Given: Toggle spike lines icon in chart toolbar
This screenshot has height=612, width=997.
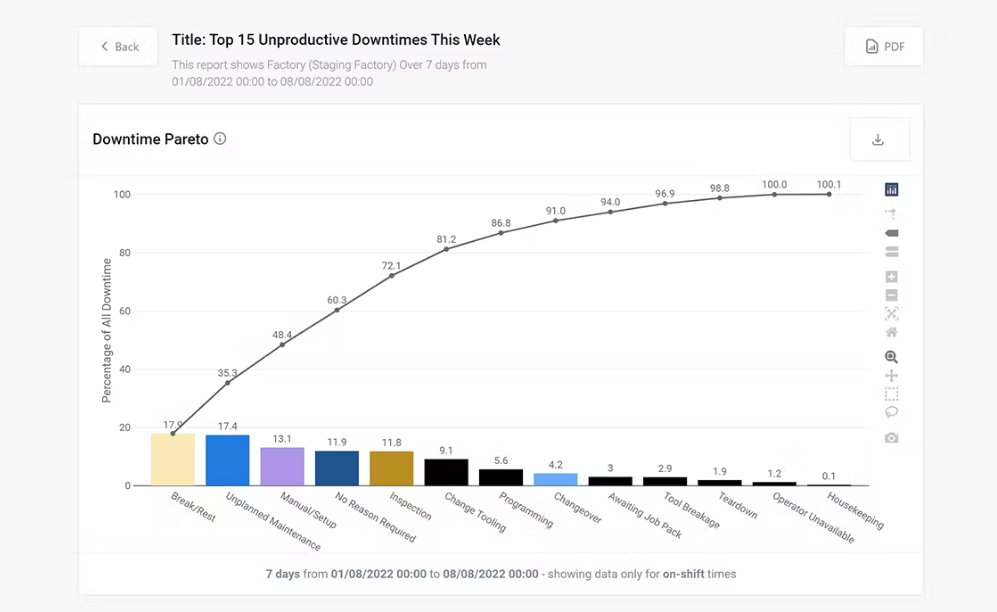Looking at the screenshot, I should point(891,214).
